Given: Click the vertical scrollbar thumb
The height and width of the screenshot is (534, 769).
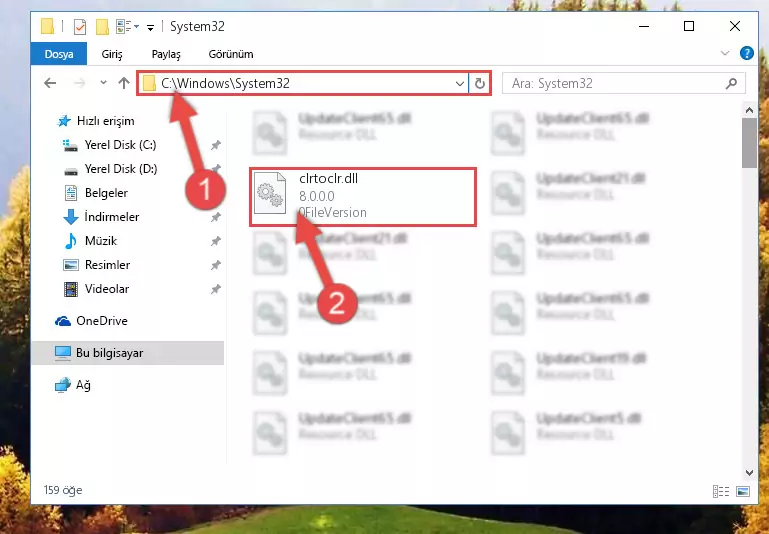Looking at the screenshot, I should tap(749, 143).
